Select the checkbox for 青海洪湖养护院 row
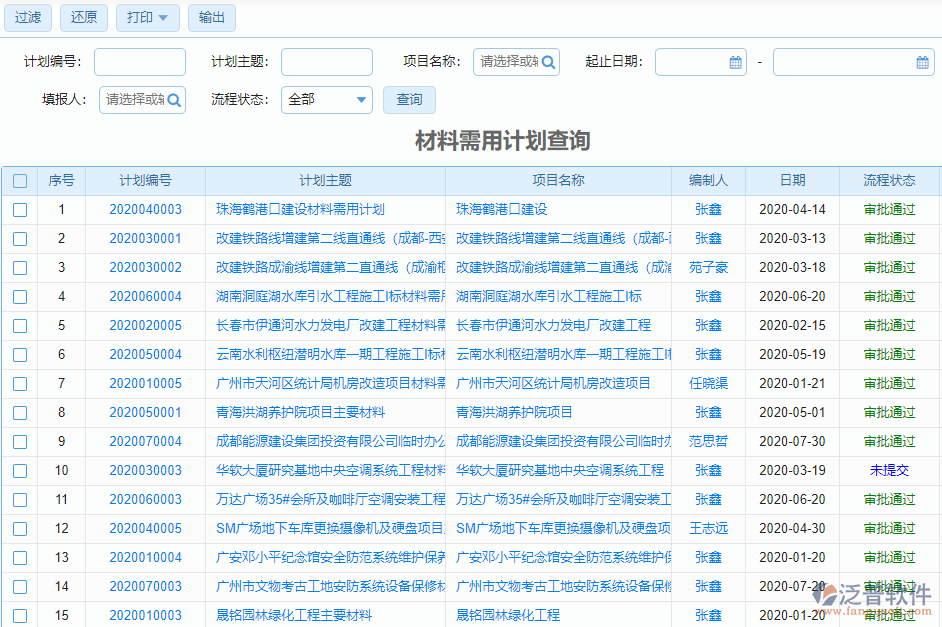942x627 pixels. [x=21, y=412]
